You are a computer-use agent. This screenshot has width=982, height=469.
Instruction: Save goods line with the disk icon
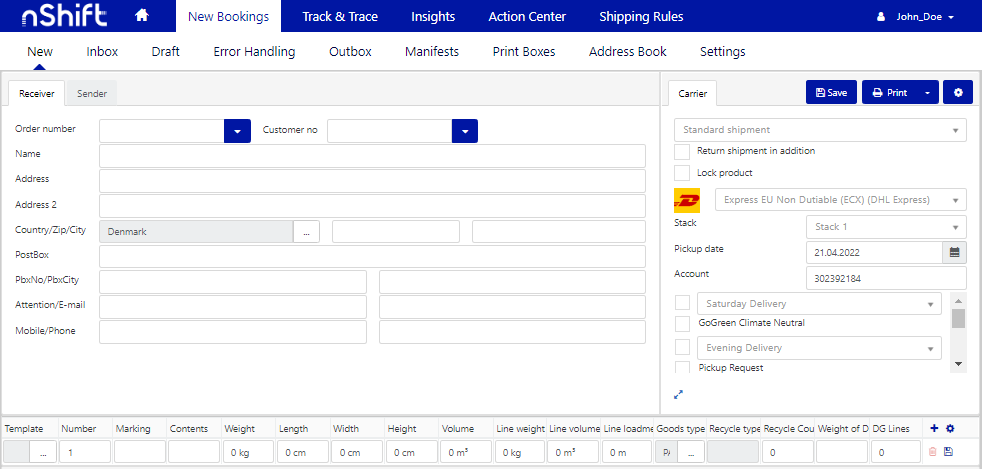948,451
